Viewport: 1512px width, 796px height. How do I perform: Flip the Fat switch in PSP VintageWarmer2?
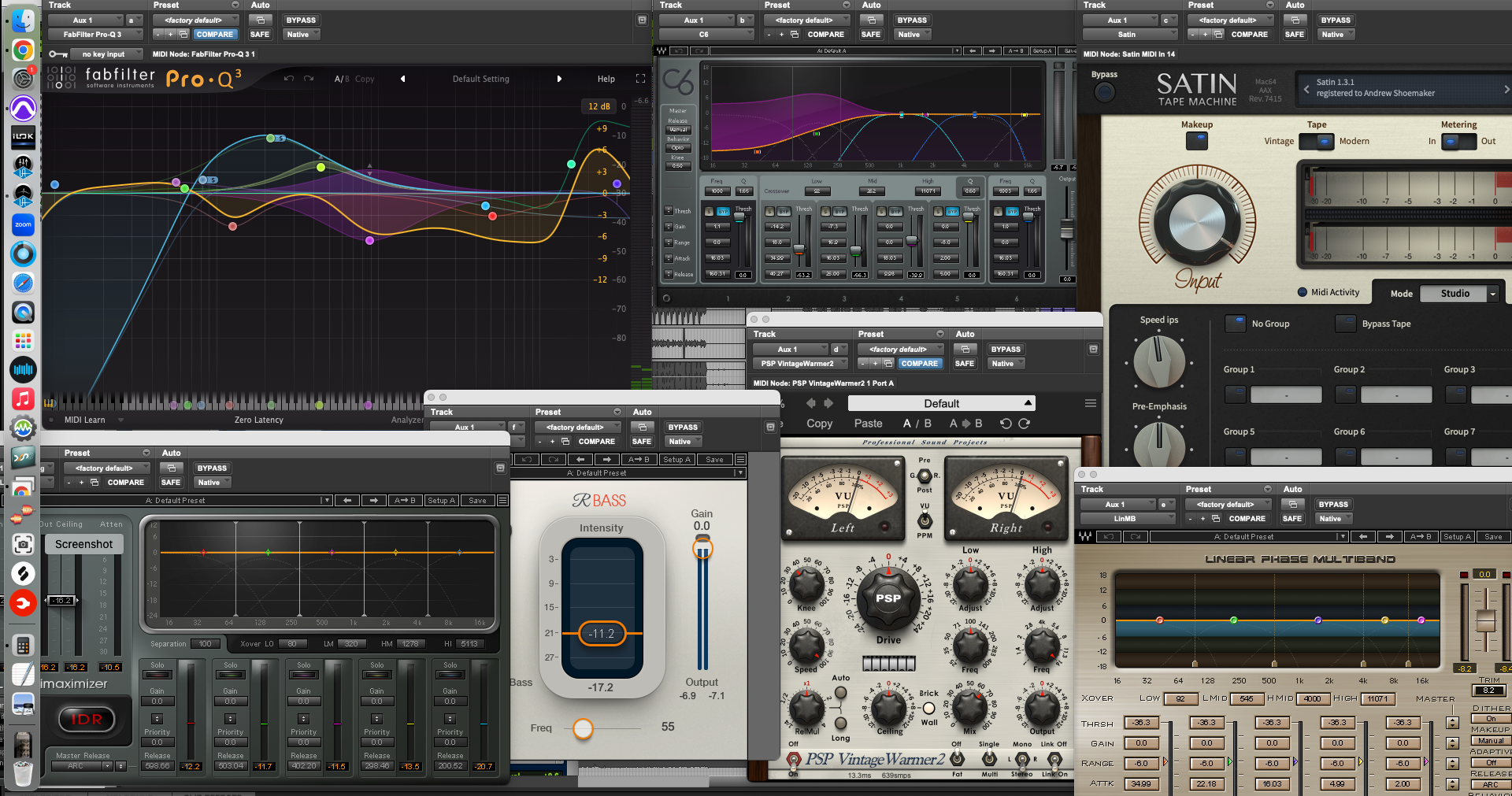click(957, 759)
